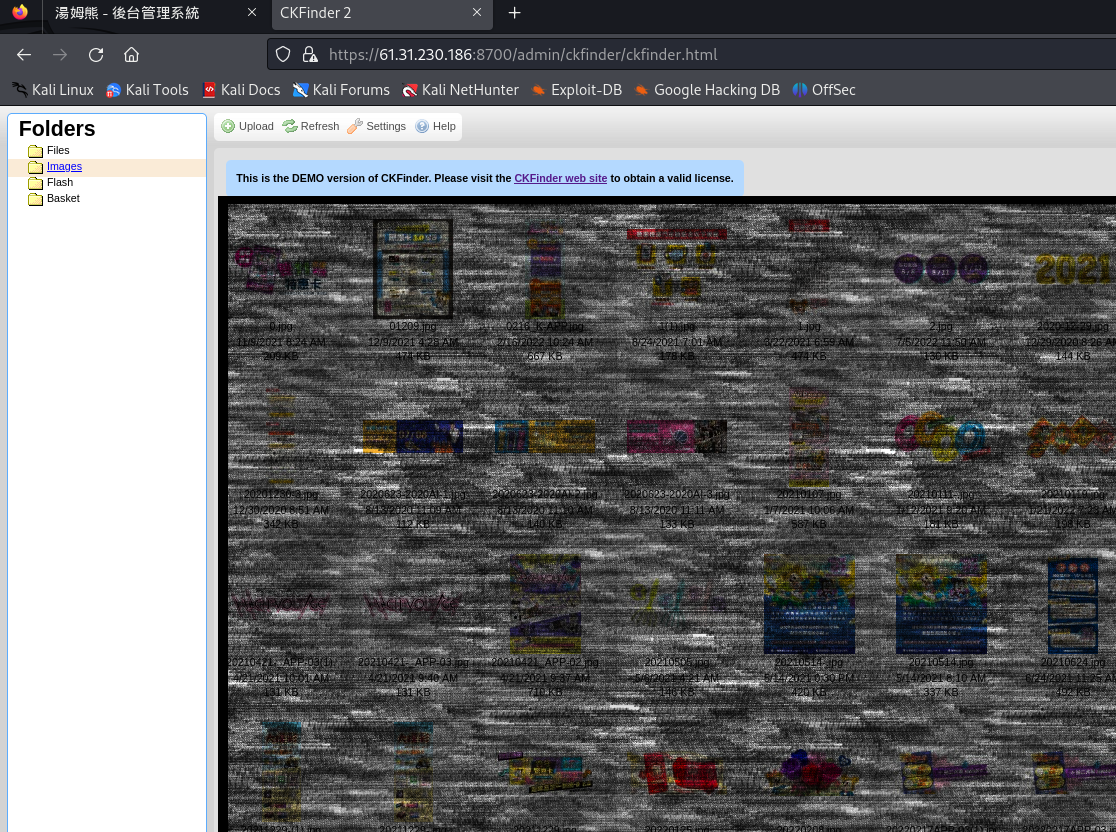This screenshot has height=832, width=1116.
Task: Switch to the CKFinder 2 tab
Action: click(x=315, y=13)
